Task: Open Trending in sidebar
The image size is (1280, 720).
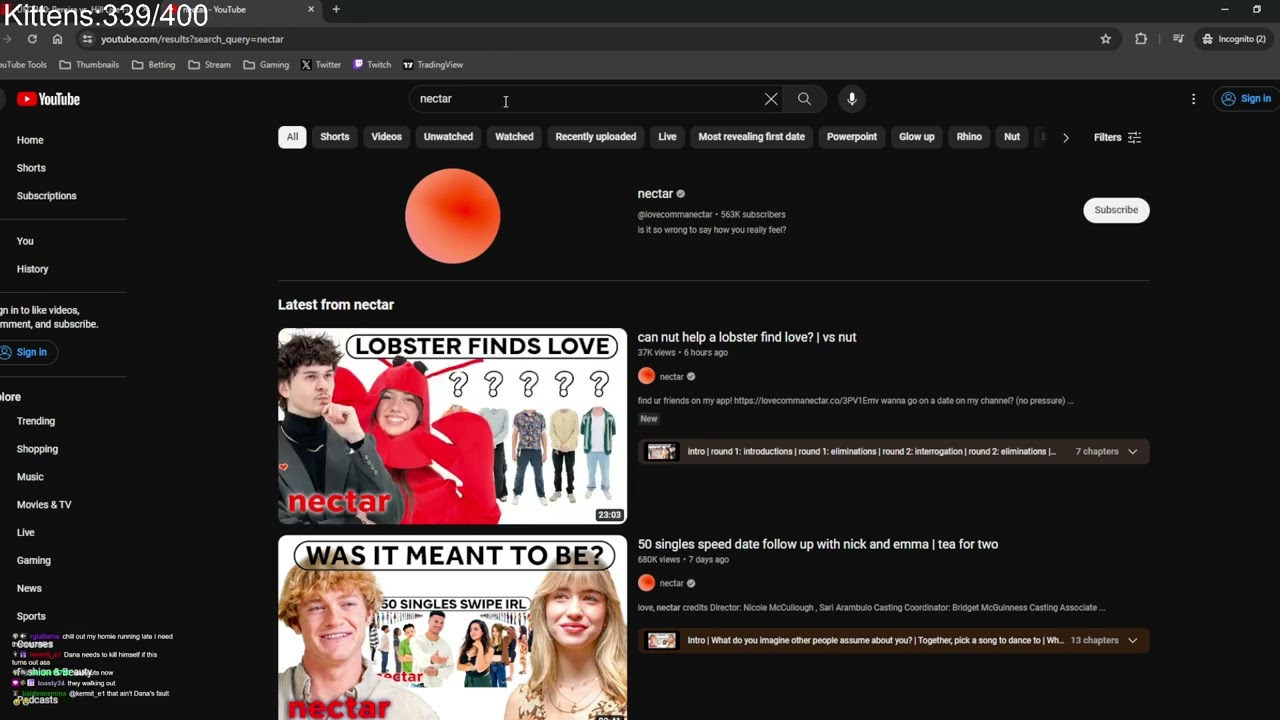Action: click(x=36, y=421)
